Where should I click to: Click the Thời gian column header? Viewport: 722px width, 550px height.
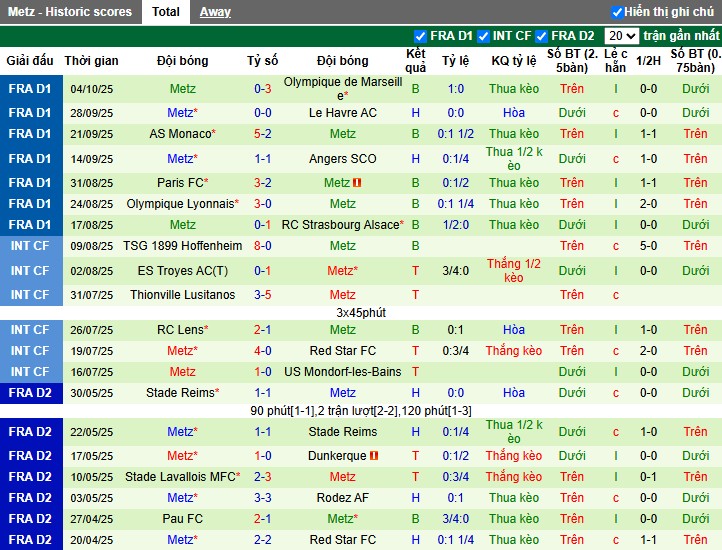tap(91, 61)
